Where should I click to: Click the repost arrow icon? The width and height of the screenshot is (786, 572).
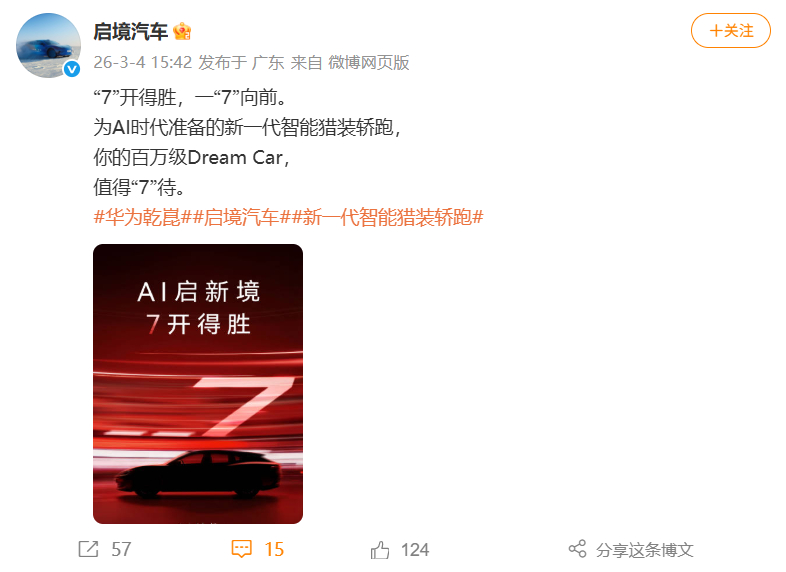[88, 549]
